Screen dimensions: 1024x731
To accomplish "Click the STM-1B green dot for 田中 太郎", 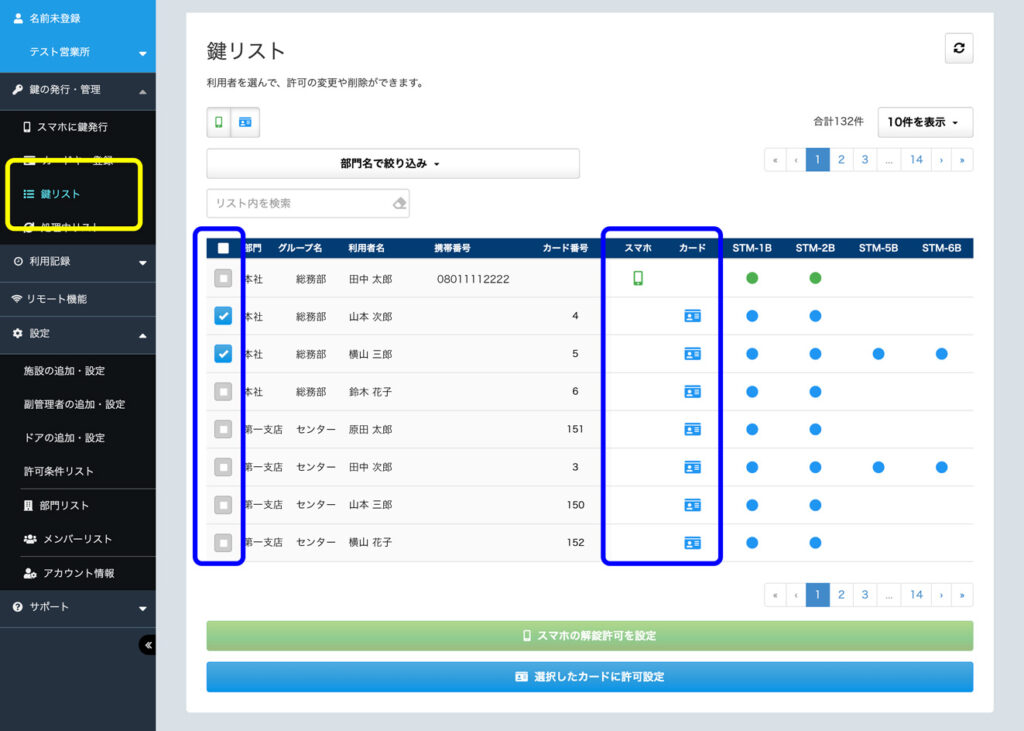I will (x=752, y=278).
